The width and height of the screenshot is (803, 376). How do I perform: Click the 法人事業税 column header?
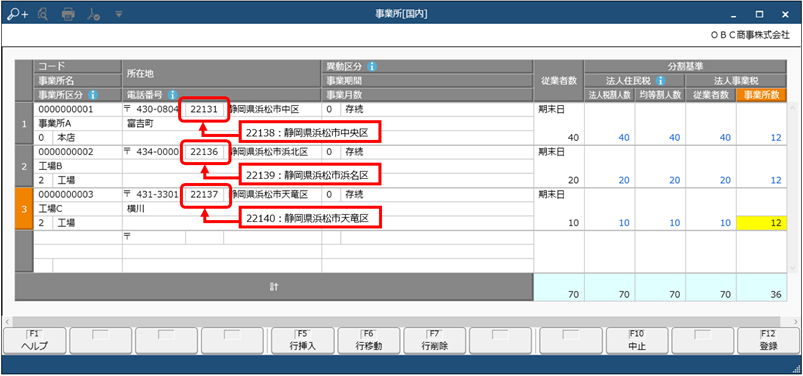coord(735,80)
